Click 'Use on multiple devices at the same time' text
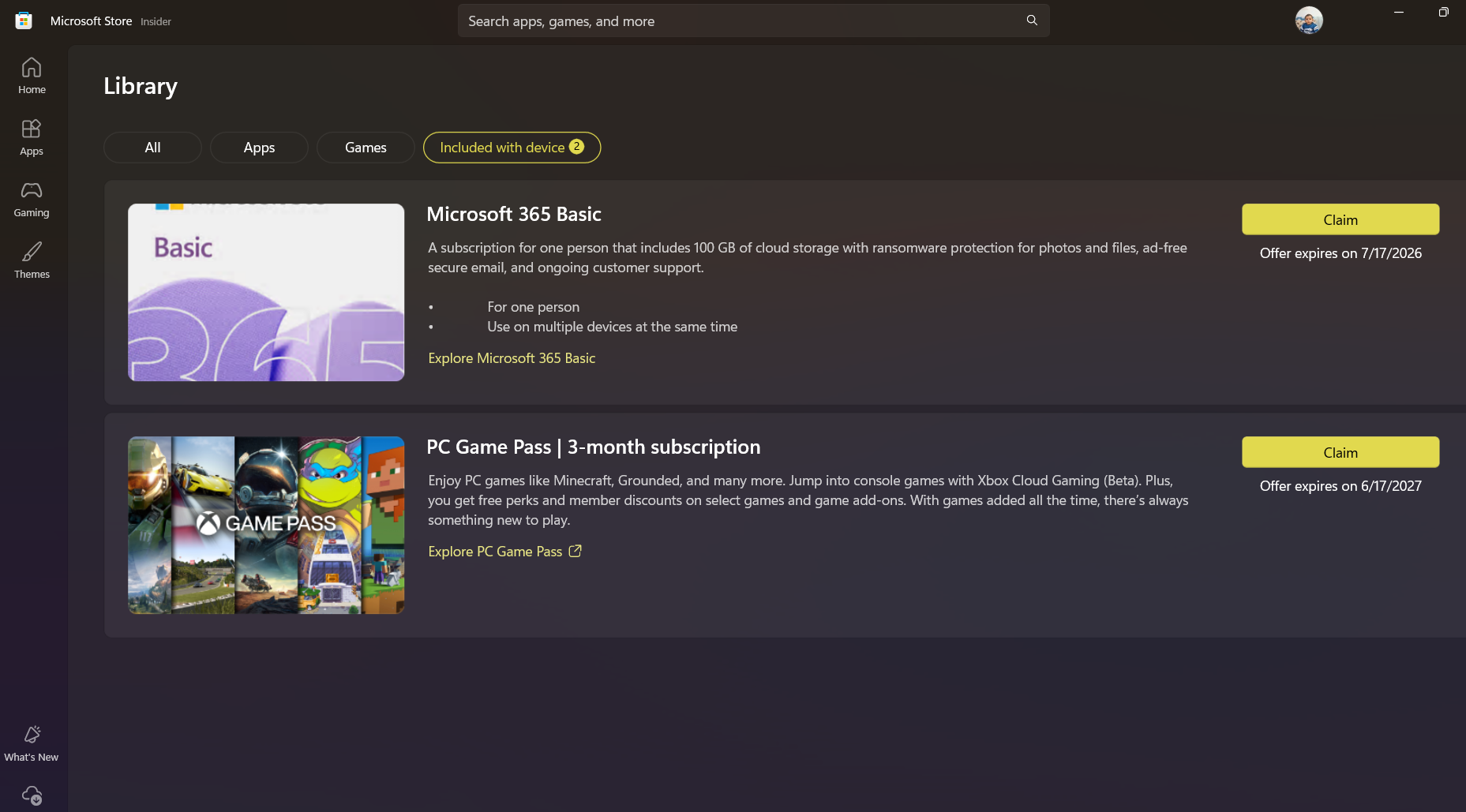Viewport: 1466px width, 812px height. click(612, 327)
